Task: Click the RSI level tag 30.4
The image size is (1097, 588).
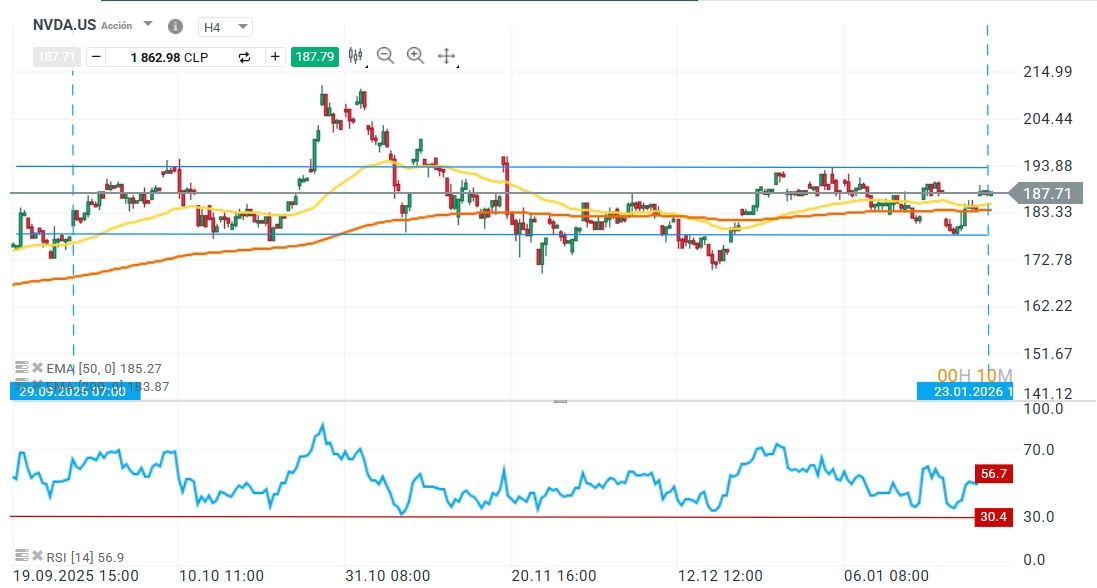Action: pos(993,517)
